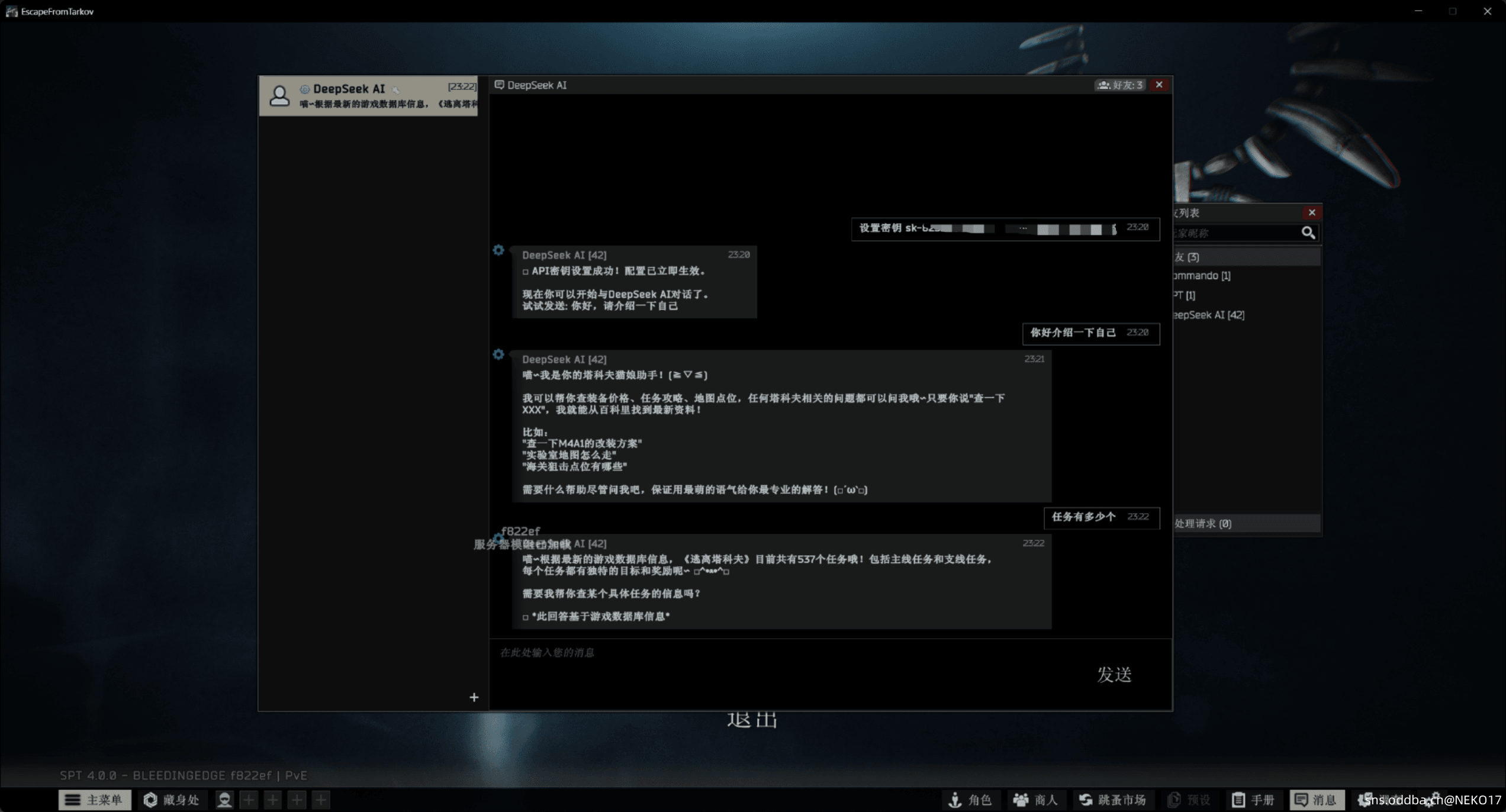Minimize the EscapeFromTarkov window

(x=1418, y=11)
